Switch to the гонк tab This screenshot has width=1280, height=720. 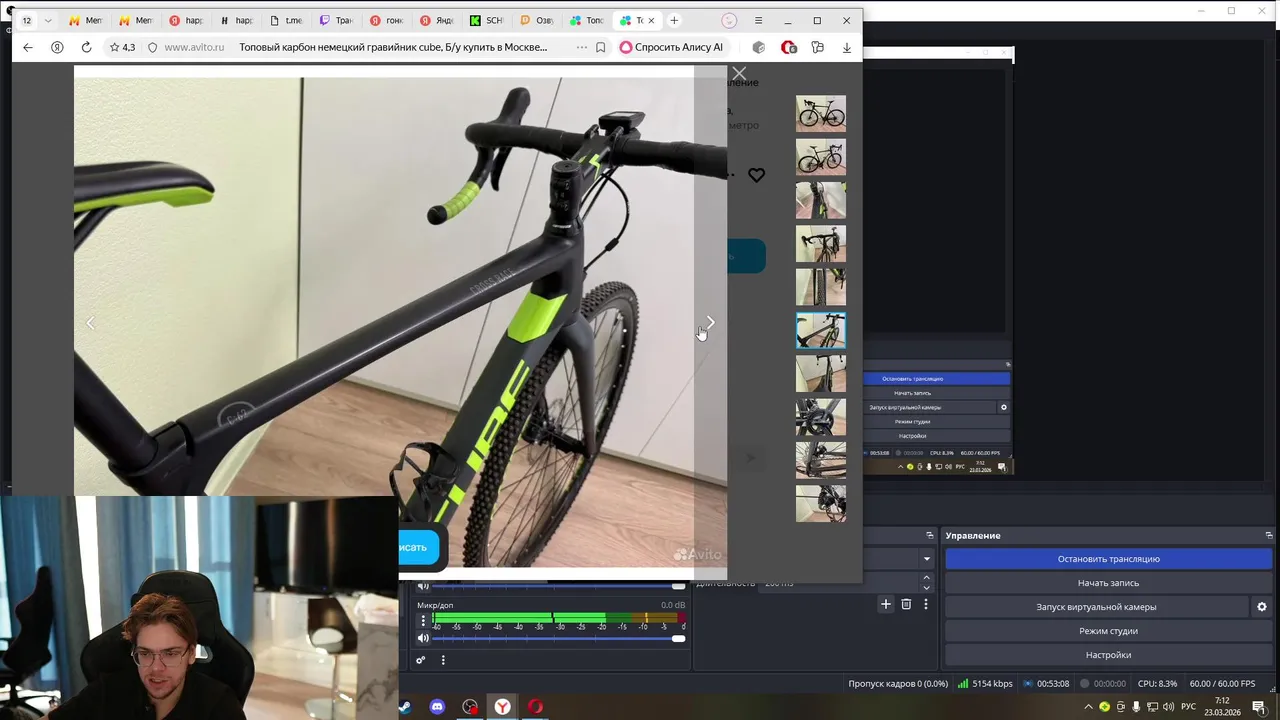tap(386, 20)
